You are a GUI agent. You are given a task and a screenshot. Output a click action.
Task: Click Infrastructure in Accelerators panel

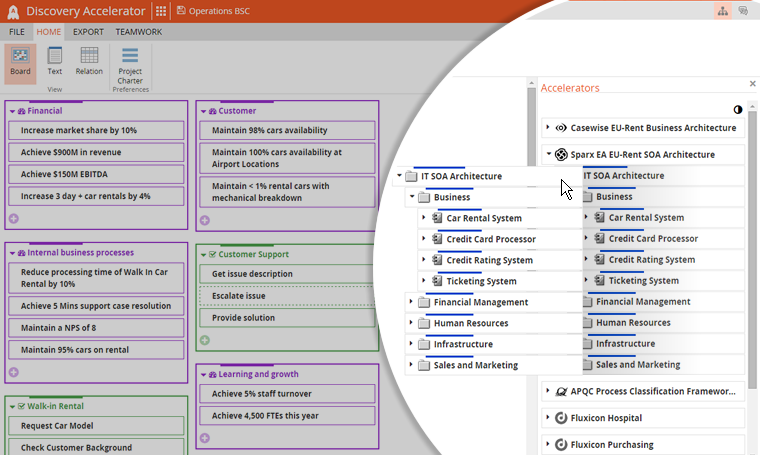point(625,344)
